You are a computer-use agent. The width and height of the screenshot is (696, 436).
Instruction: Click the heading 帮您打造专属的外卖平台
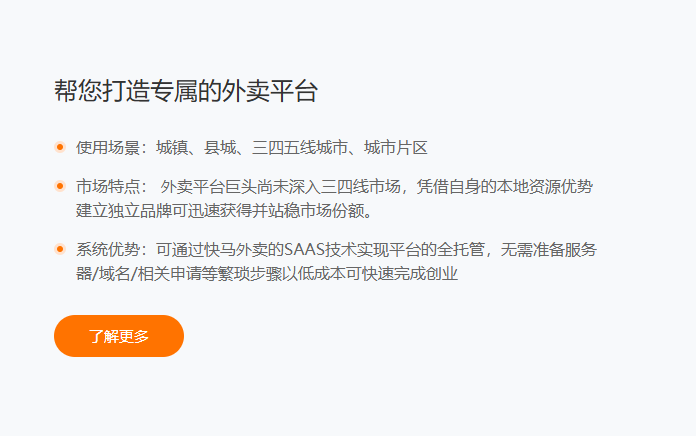coord(186,91)
